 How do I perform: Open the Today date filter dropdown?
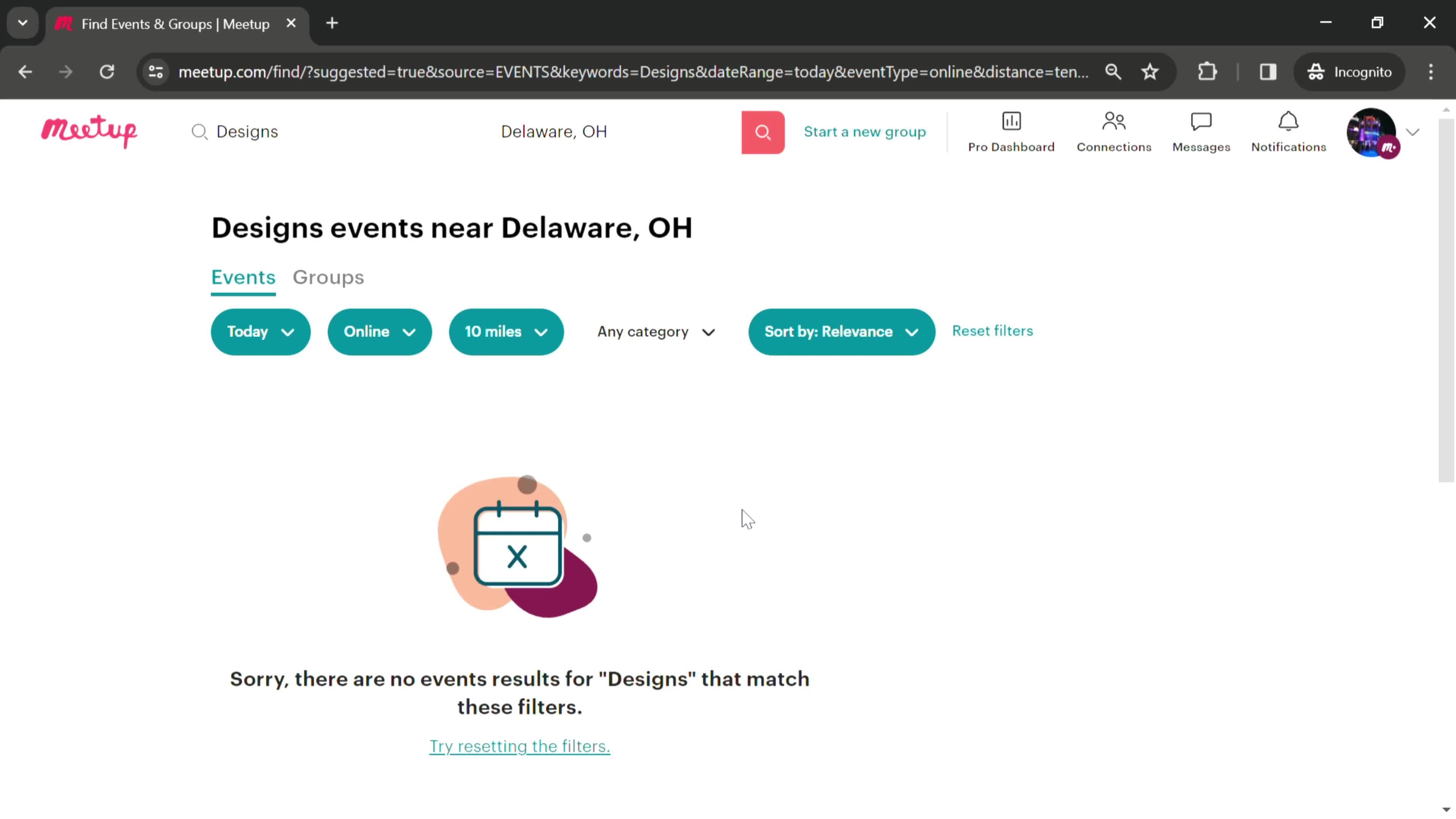[260, 332]
